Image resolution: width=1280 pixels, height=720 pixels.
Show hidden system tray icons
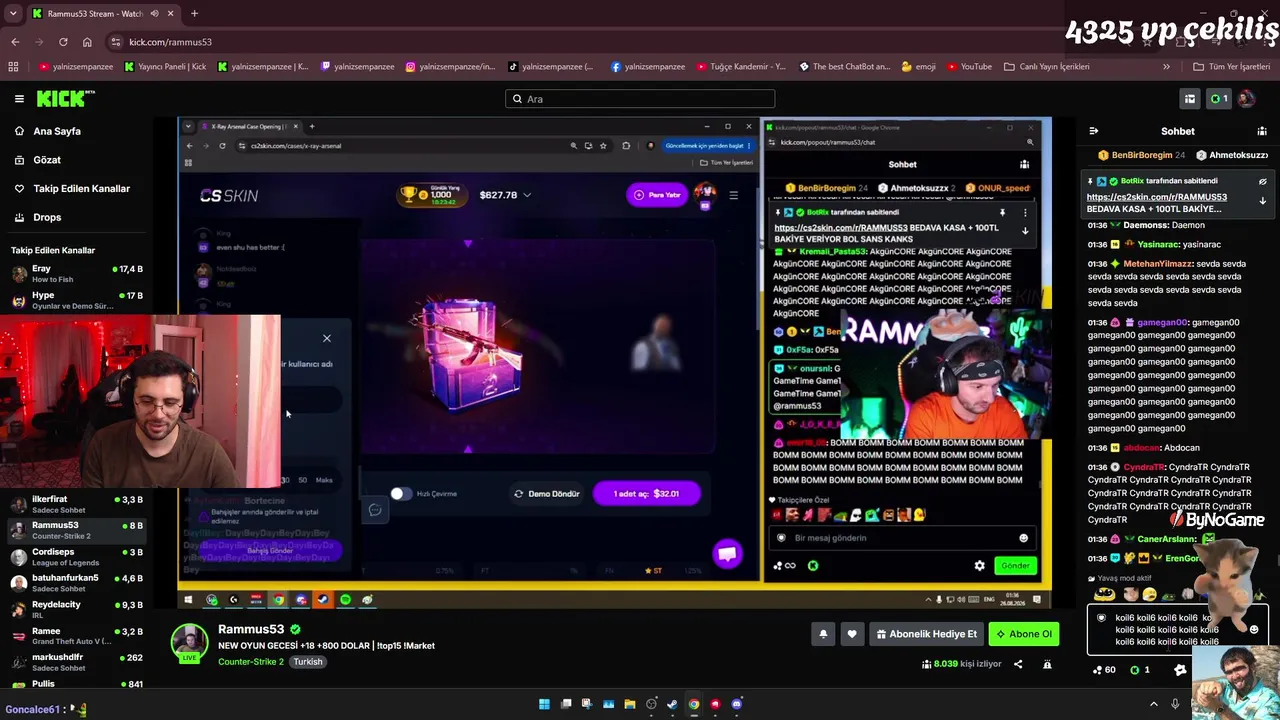(x=1153, y=704)
